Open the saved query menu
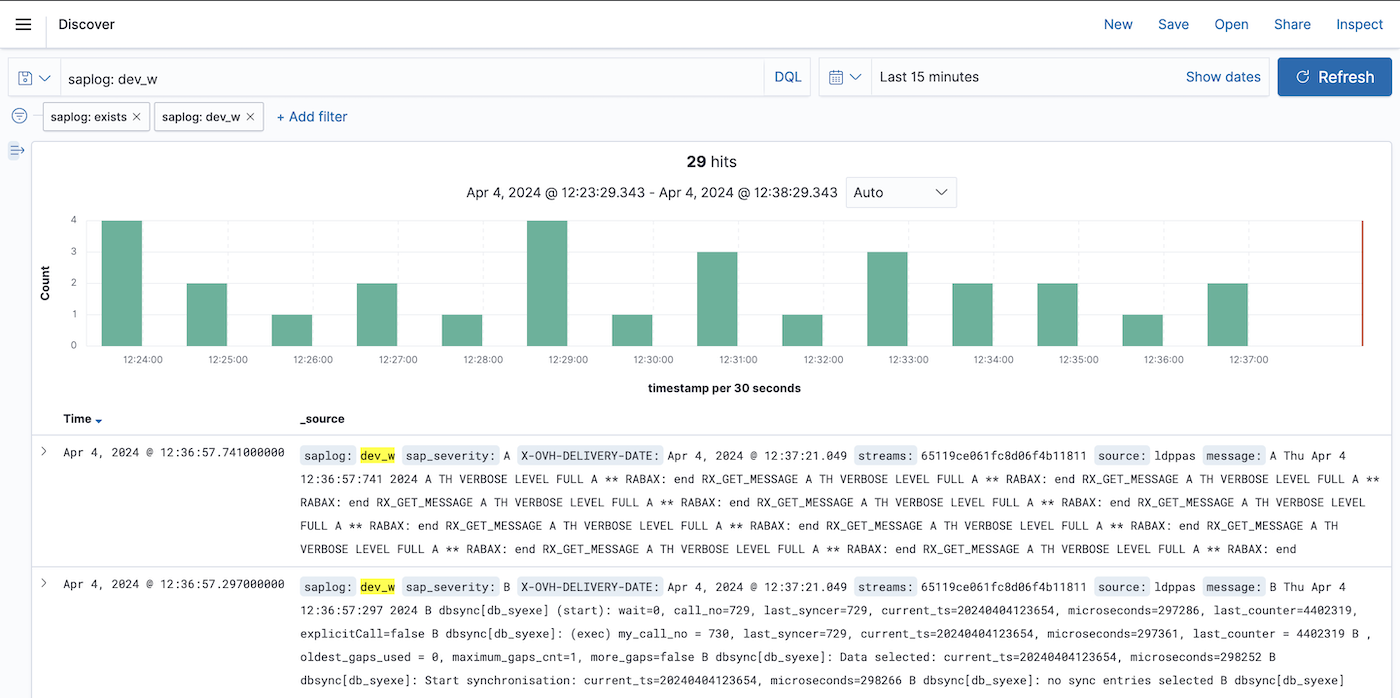 (x=34, y=77)
